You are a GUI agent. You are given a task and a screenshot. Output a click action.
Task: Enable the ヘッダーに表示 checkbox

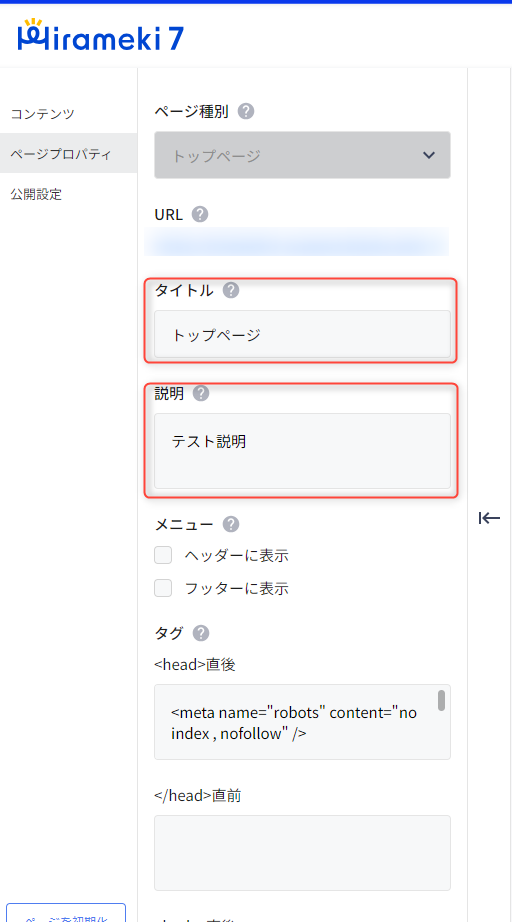click(x=163, y=555)
